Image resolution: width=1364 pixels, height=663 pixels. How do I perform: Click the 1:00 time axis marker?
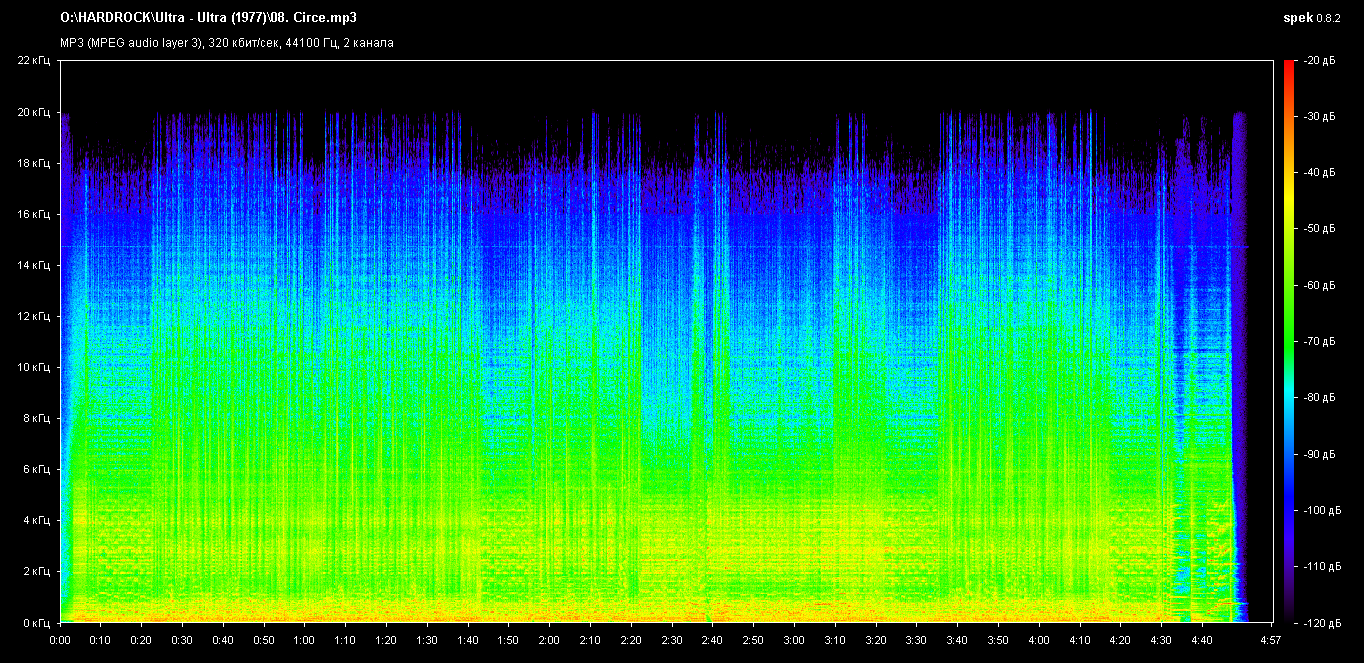(304, 639)
